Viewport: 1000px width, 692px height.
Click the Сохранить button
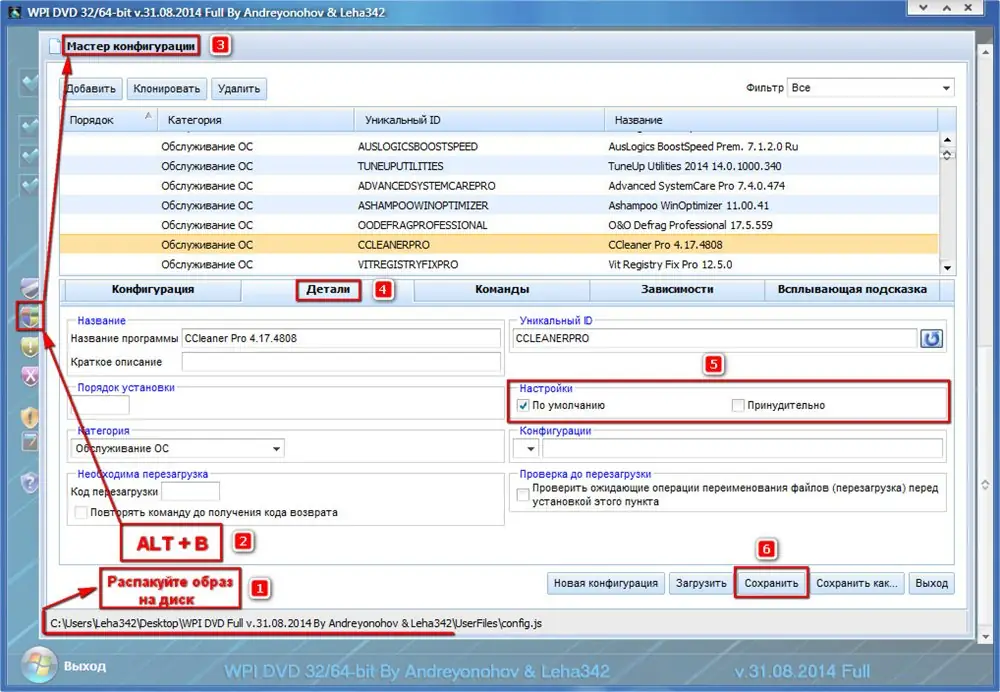[x=772, y=583]
